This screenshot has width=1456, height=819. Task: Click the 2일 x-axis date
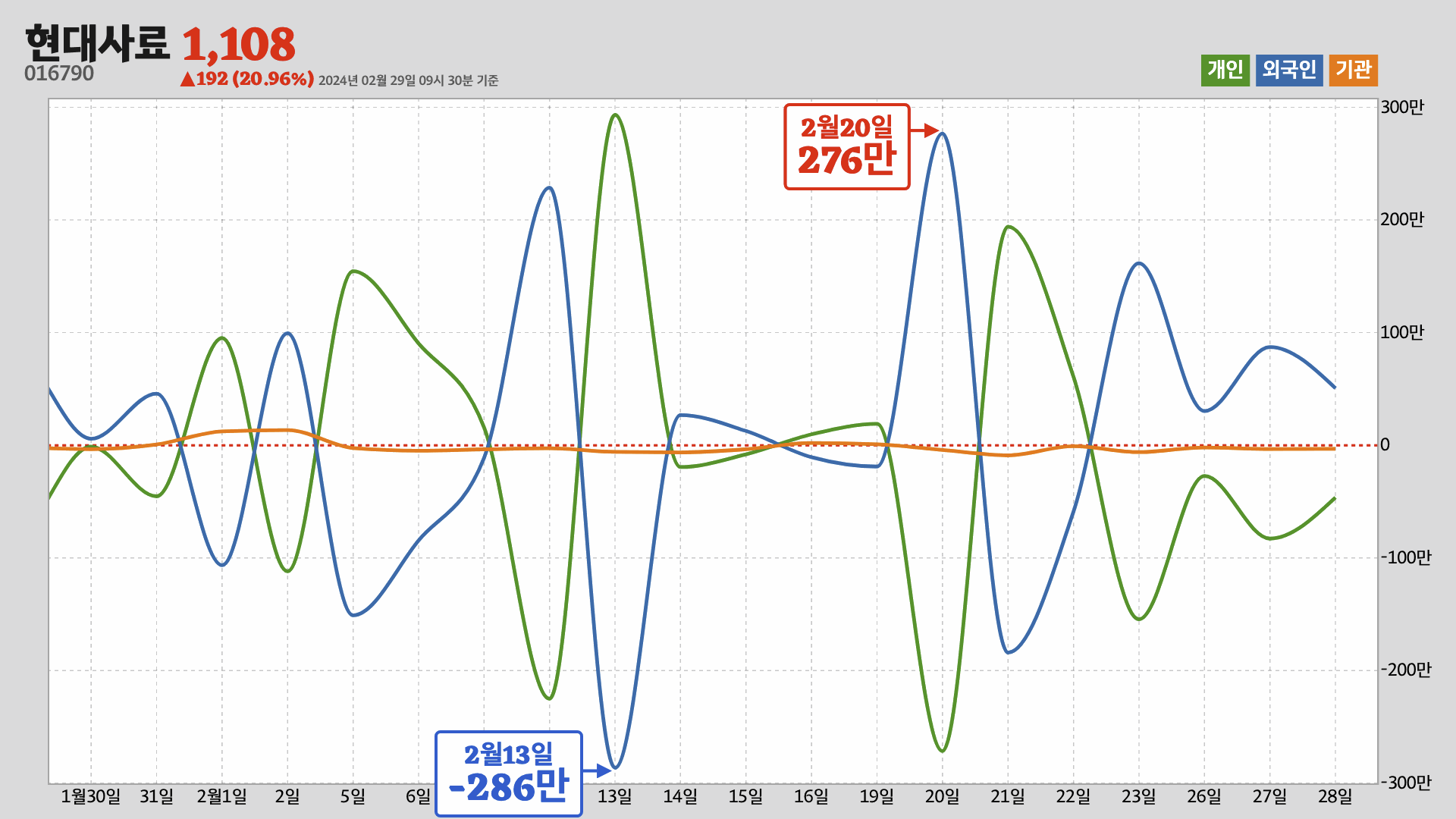tap(287, 796)
